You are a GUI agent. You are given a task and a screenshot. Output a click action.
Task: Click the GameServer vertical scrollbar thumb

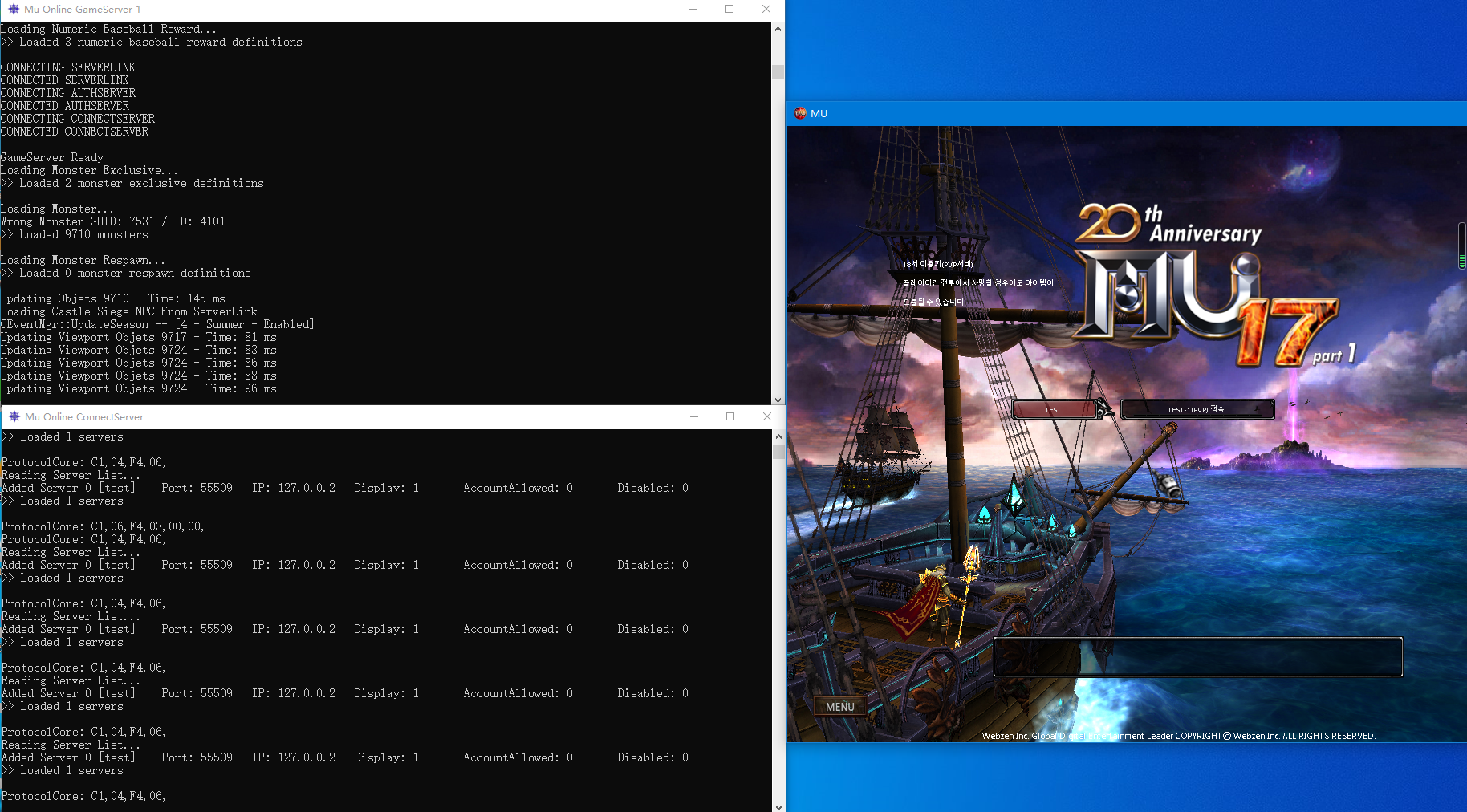(778, 71)
